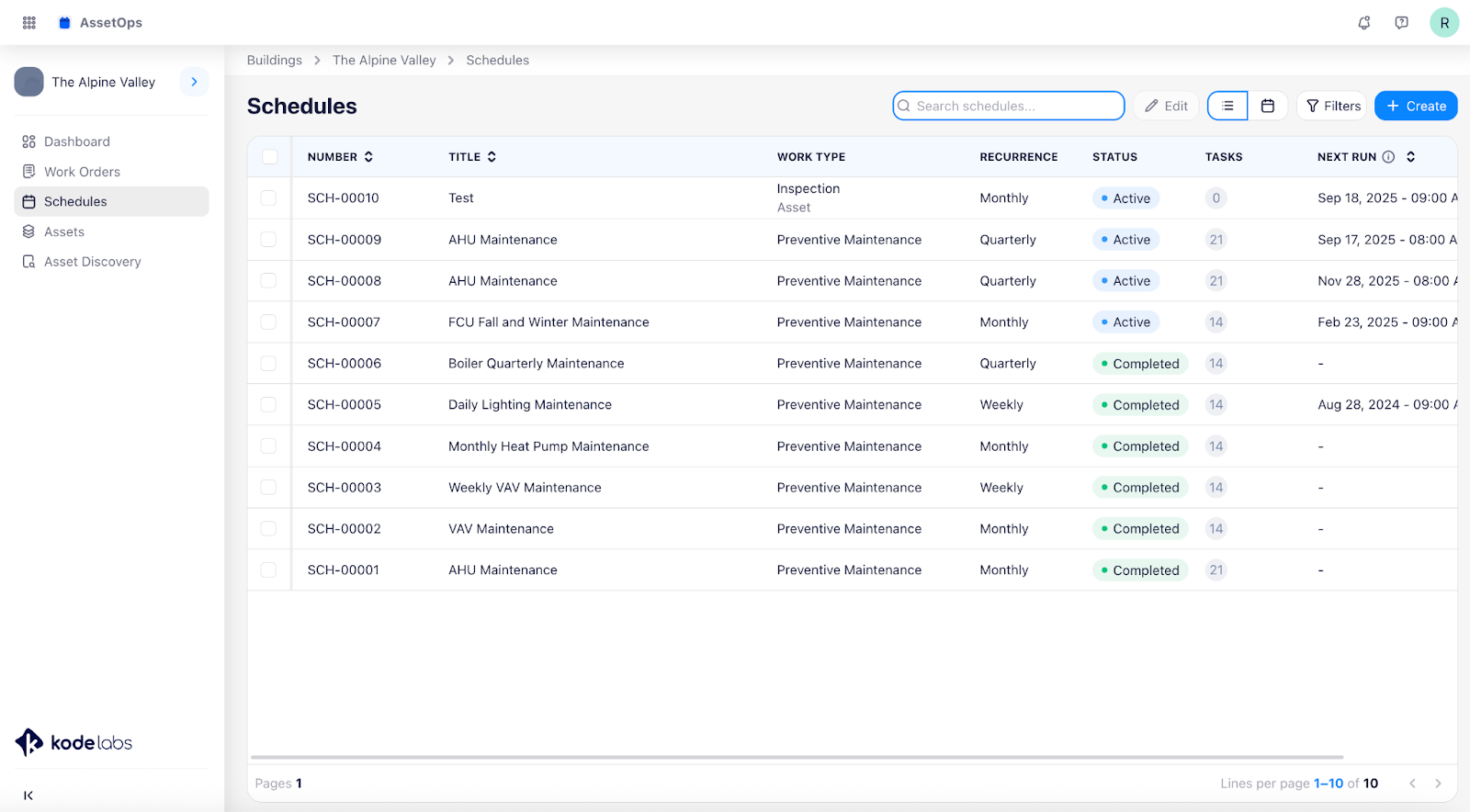Click Active status badge for SCH-00009
Viewport: 1470px width, 812px height.
pyautogui.click(x=1125, y=240)
